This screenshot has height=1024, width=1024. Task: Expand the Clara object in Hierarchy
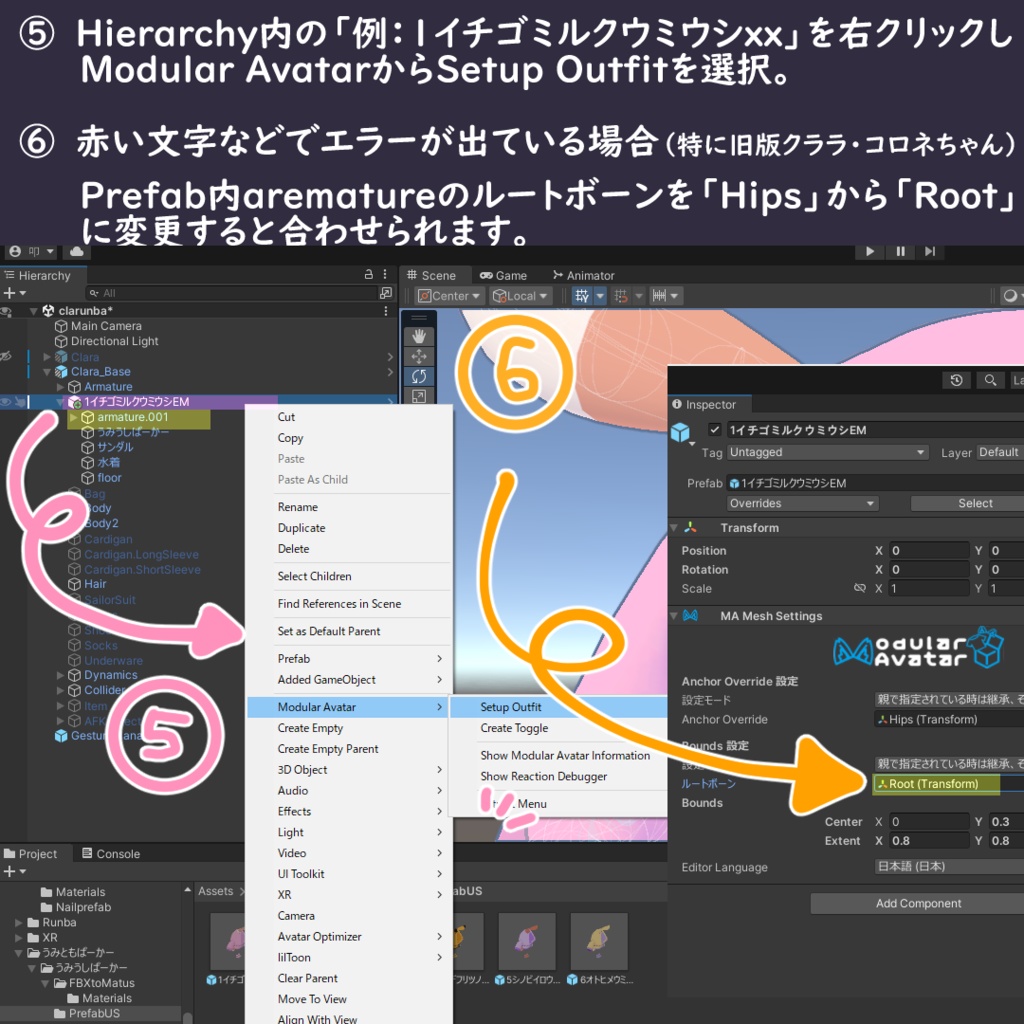pyautogui.click(x=47, y=357)
